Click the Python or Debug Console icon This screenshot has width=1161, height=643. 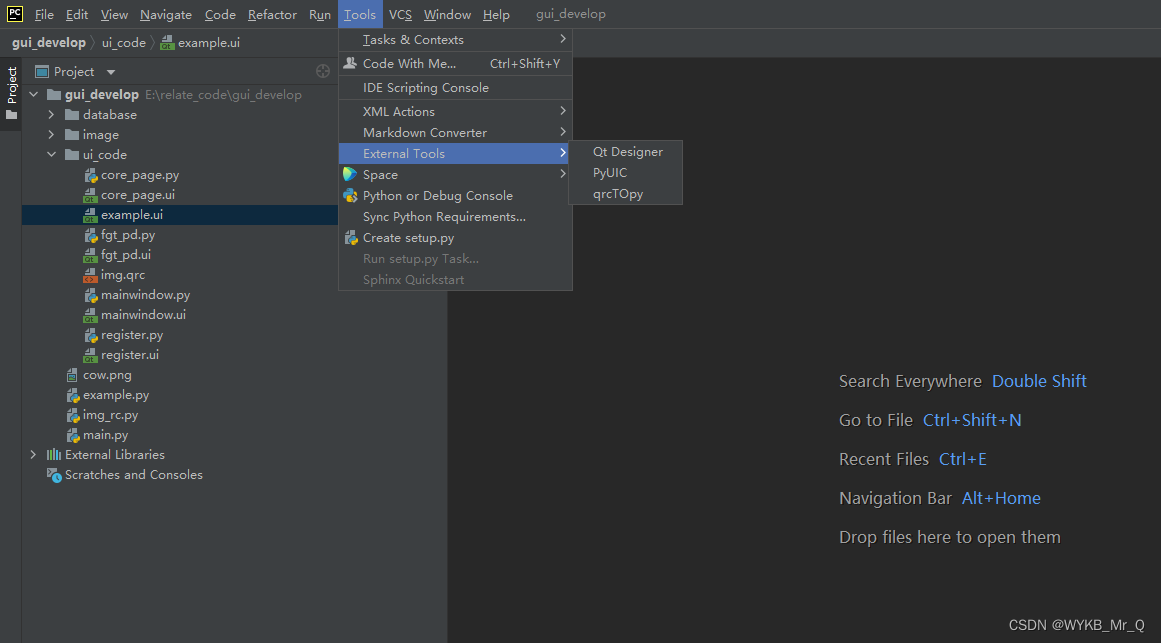point(350,196)
